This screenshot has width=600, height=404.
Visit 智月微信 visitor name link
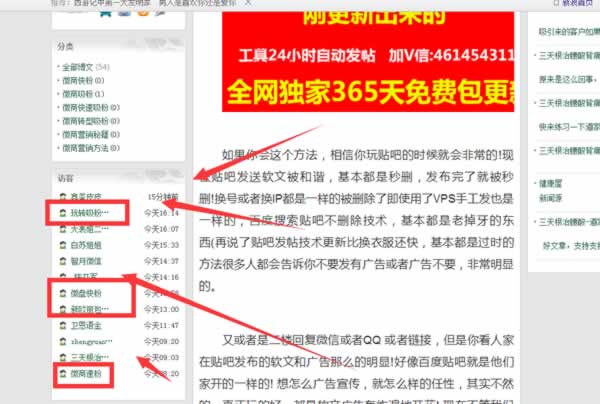click(x=86, y=261)
